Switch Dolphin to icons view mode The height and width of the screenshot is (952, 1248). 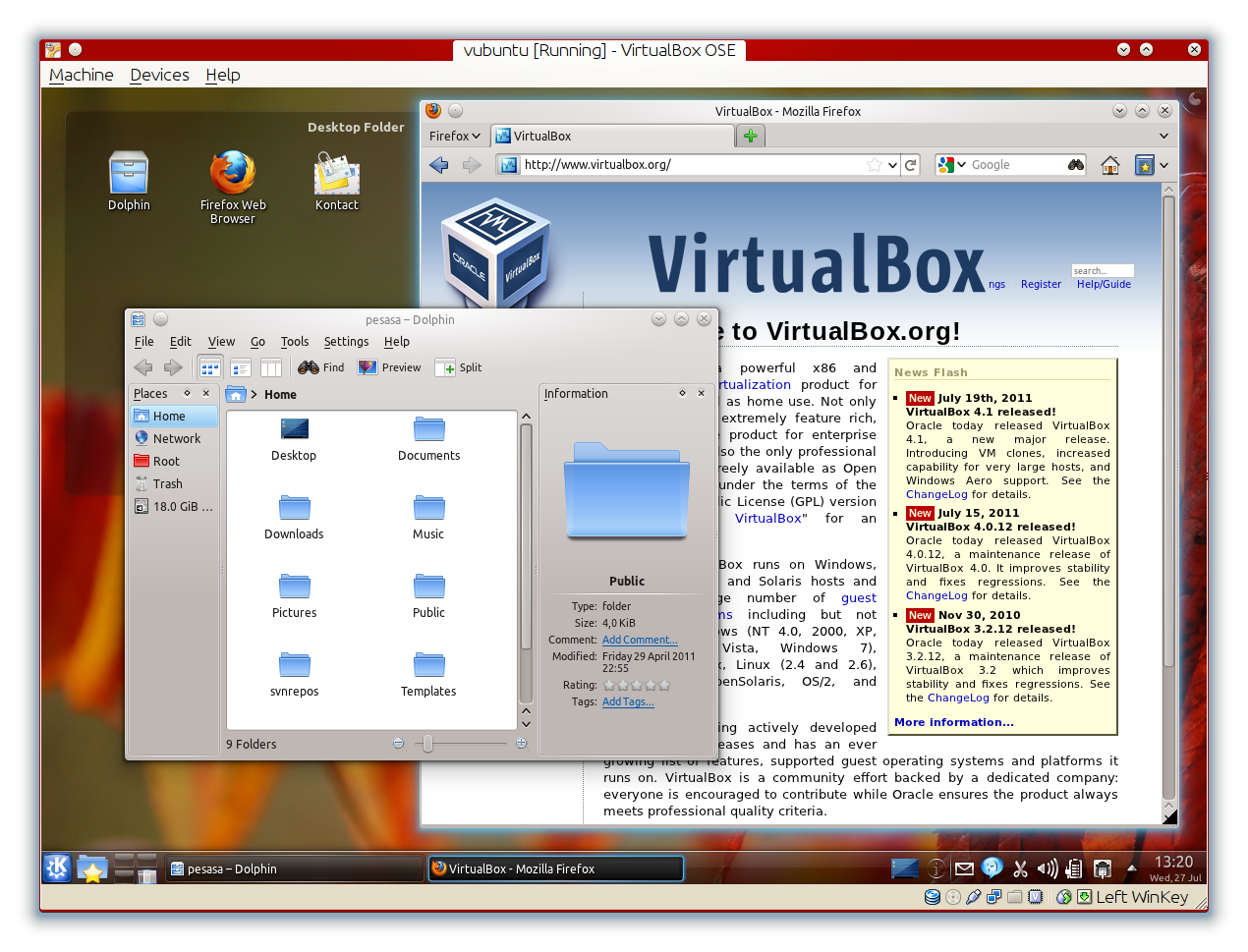210,367
